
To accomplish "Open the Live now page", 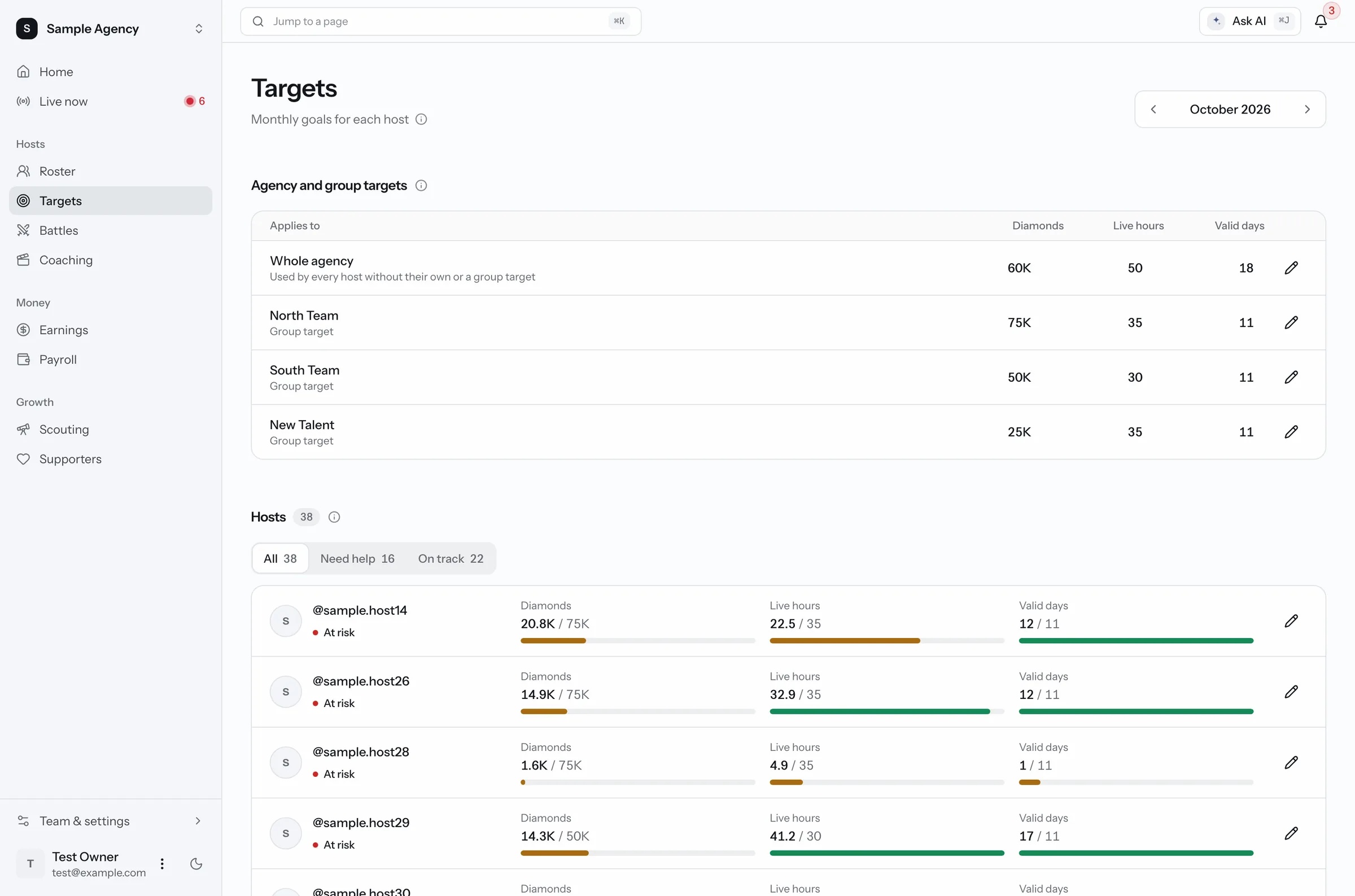I will (110, 102).
